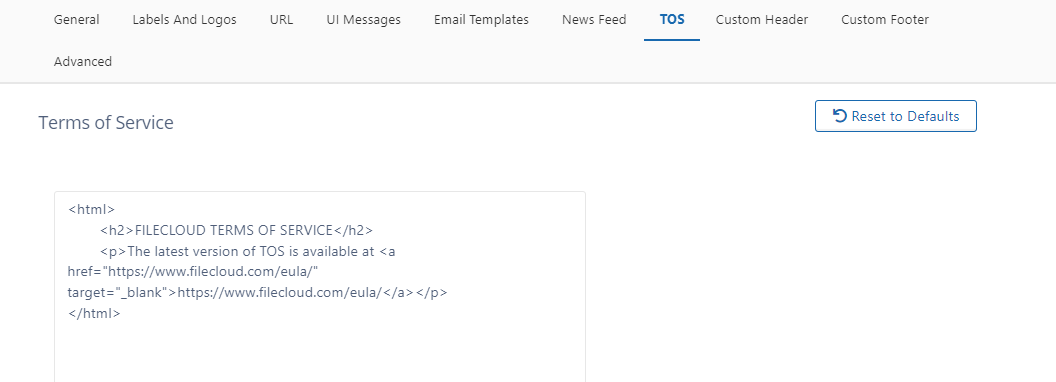Switch to the News Feed tab

click(594, 20)
